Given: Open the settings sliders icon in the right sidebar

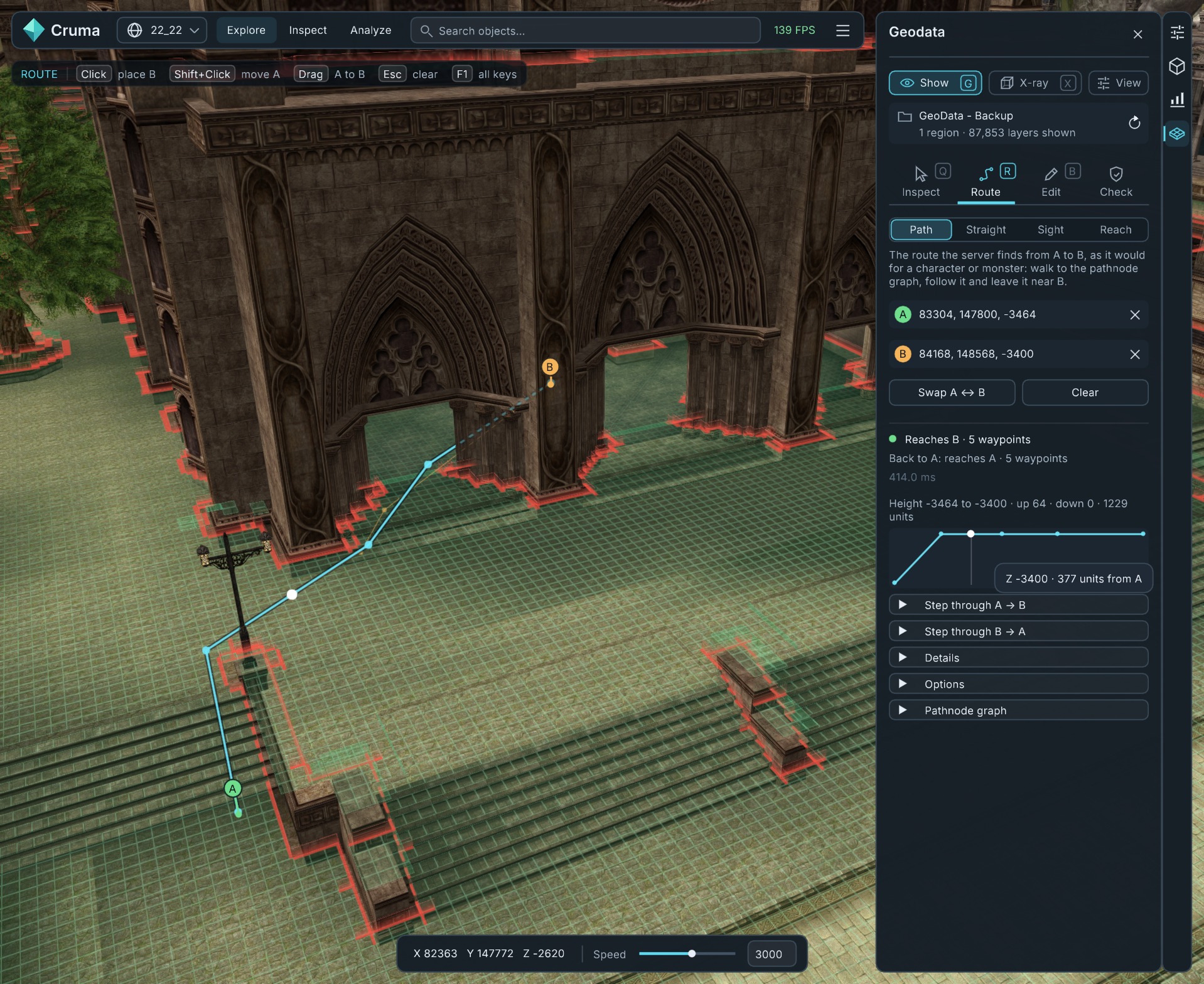Looking at the screenshot, I should pos(1177,32).
